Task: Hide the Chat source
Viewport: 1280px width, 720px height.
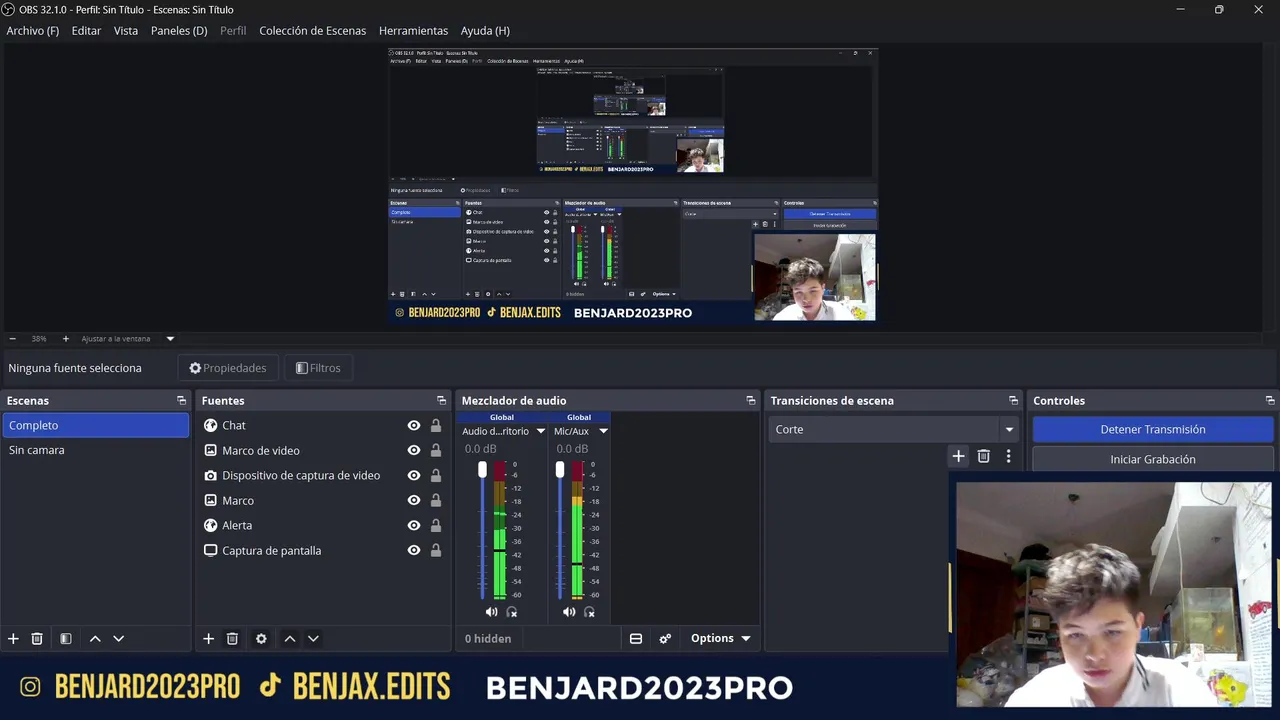Action: coord(413,425)
